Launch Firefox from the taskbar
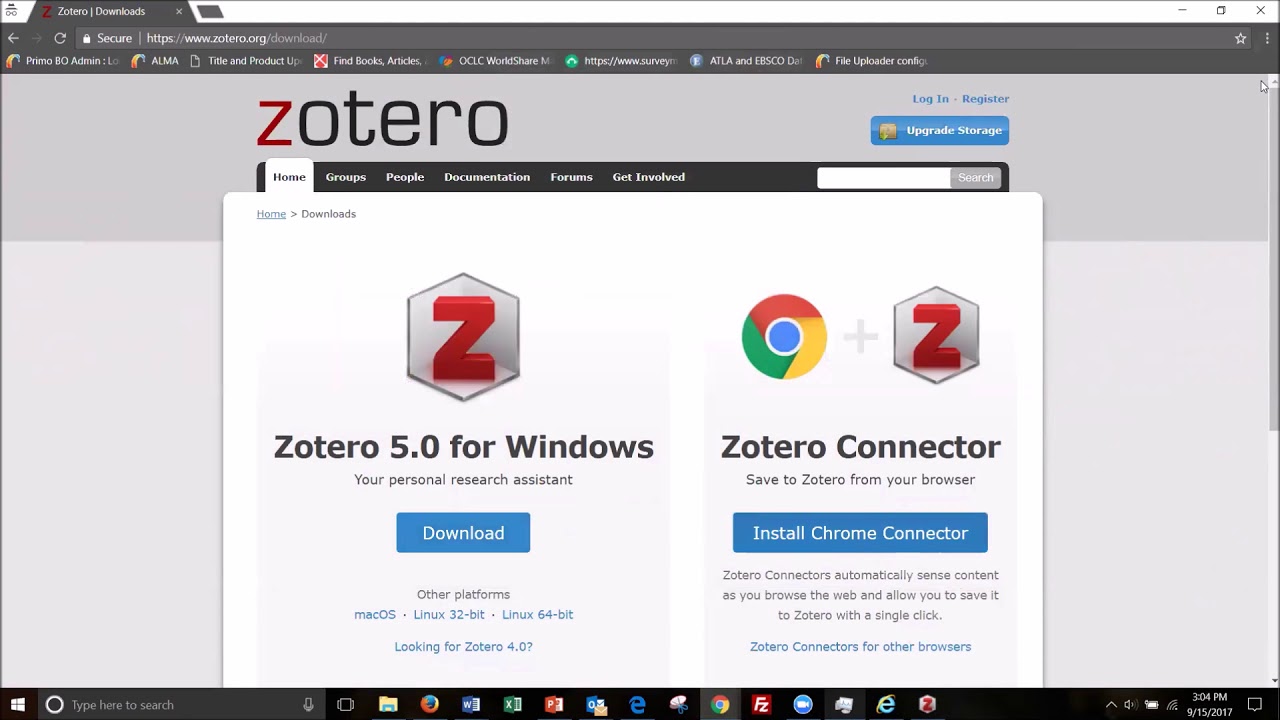1280x720 pixels. pos(430,705)
